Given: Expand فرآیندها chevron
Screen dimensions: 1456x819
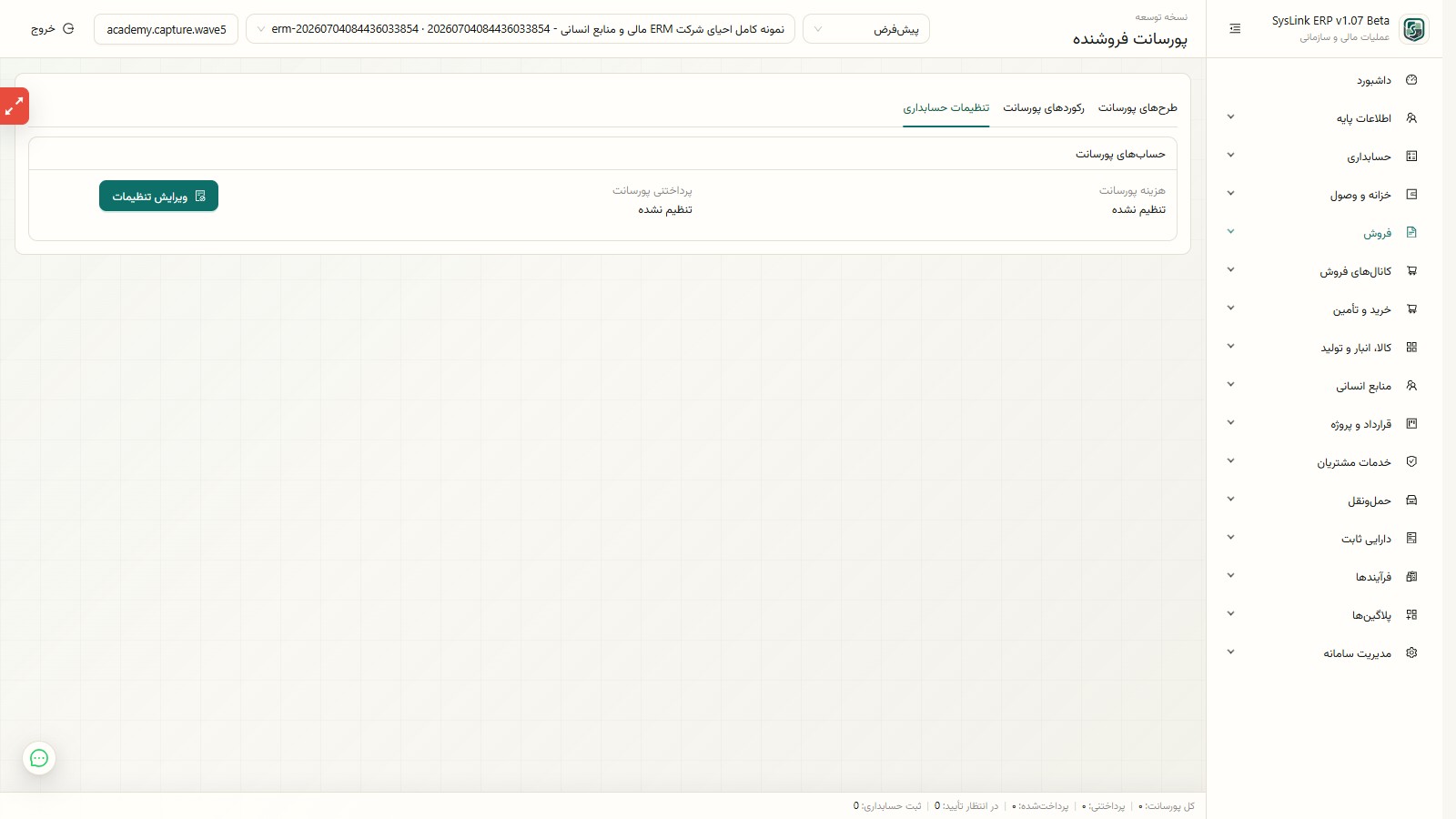Looking at the screenshot, I should [1230, 576].
